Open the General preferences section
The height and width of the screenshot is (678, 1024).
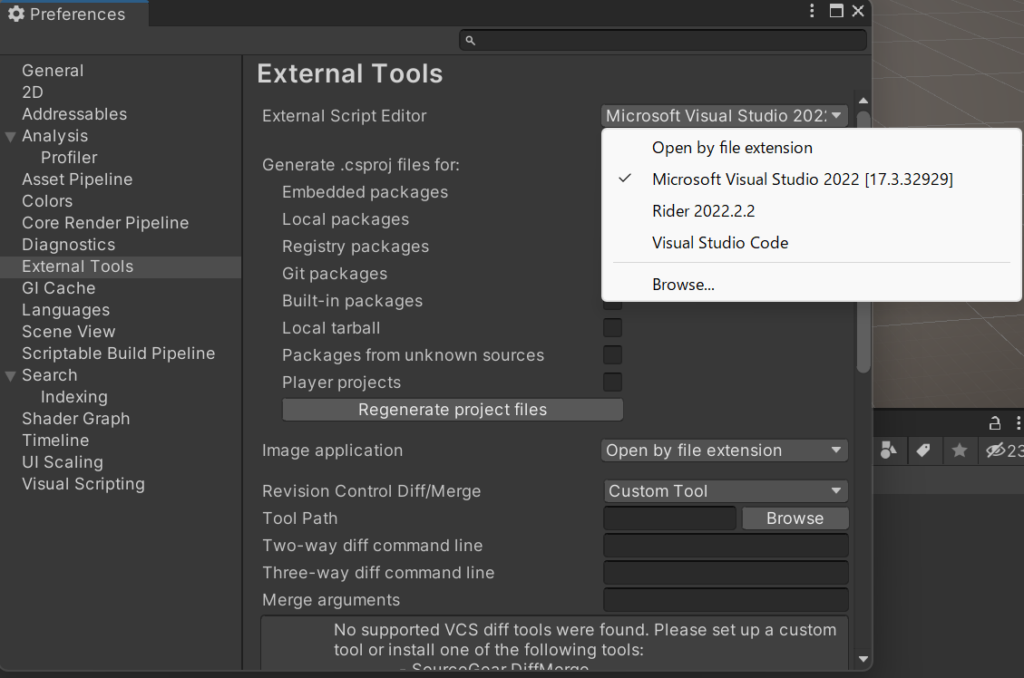tap(53, 71)
